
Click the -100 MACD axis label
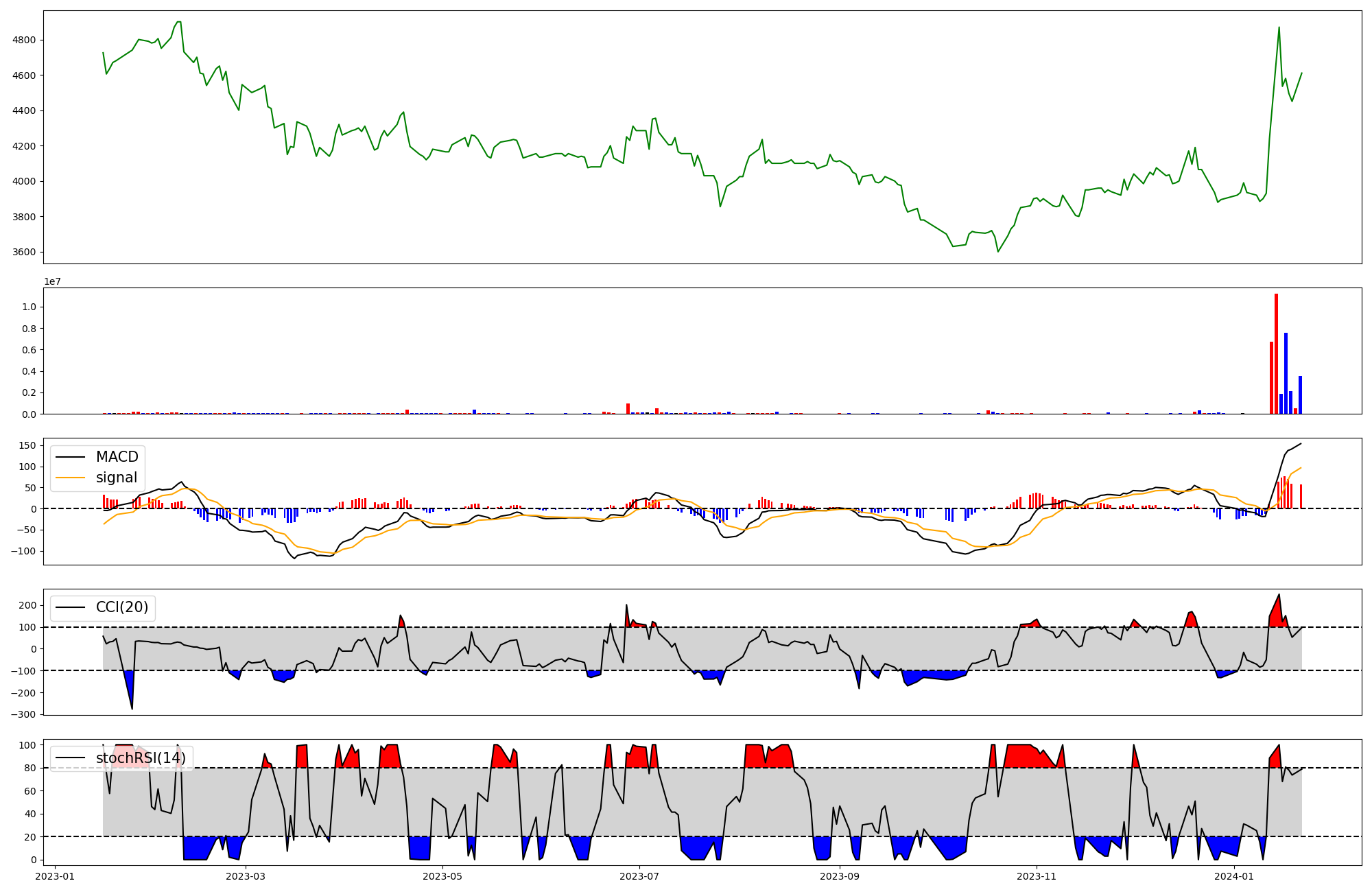(24, 551)
